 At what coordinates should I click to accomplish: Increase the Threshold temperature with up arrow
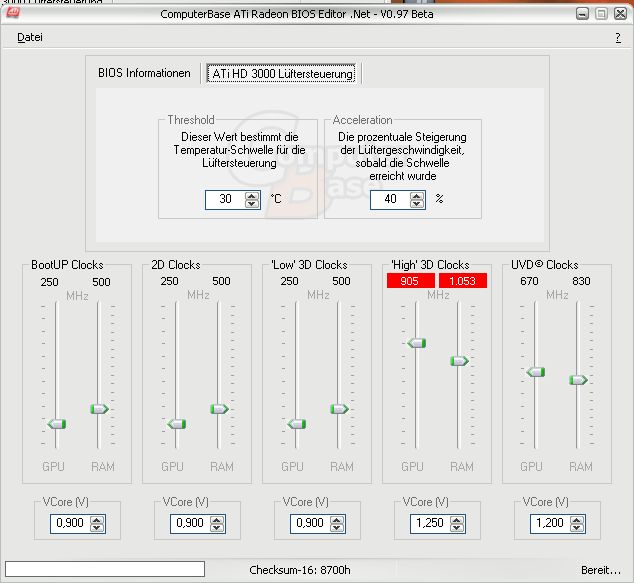252,196
